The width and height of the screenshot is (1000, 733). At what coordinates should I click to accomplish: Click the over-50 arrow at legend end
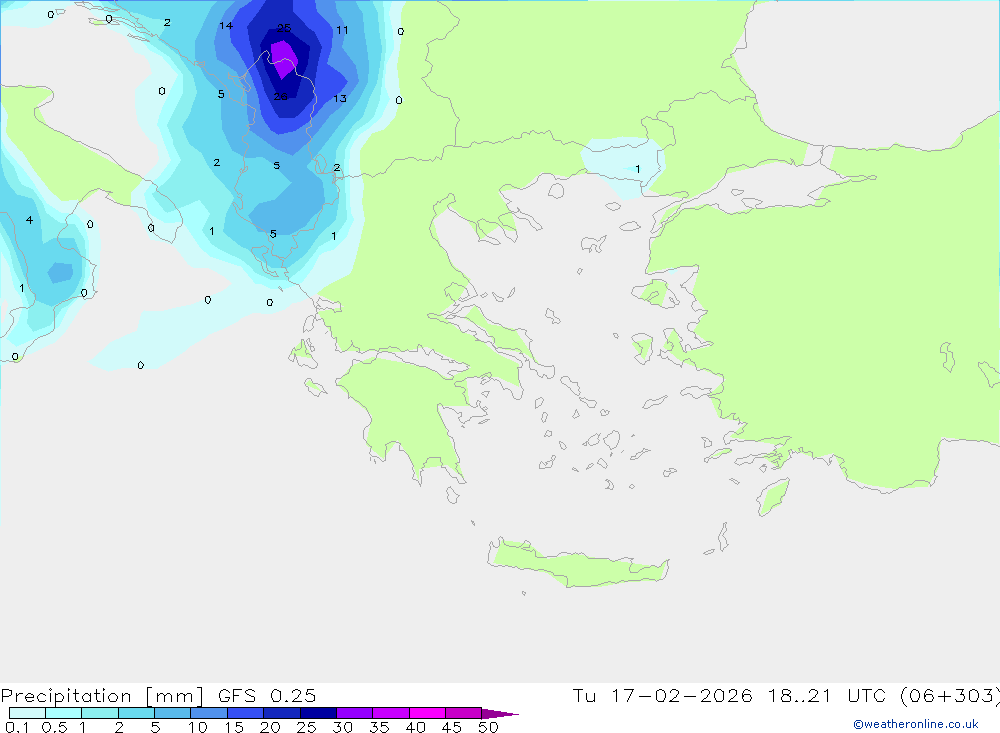click(499, 713)
